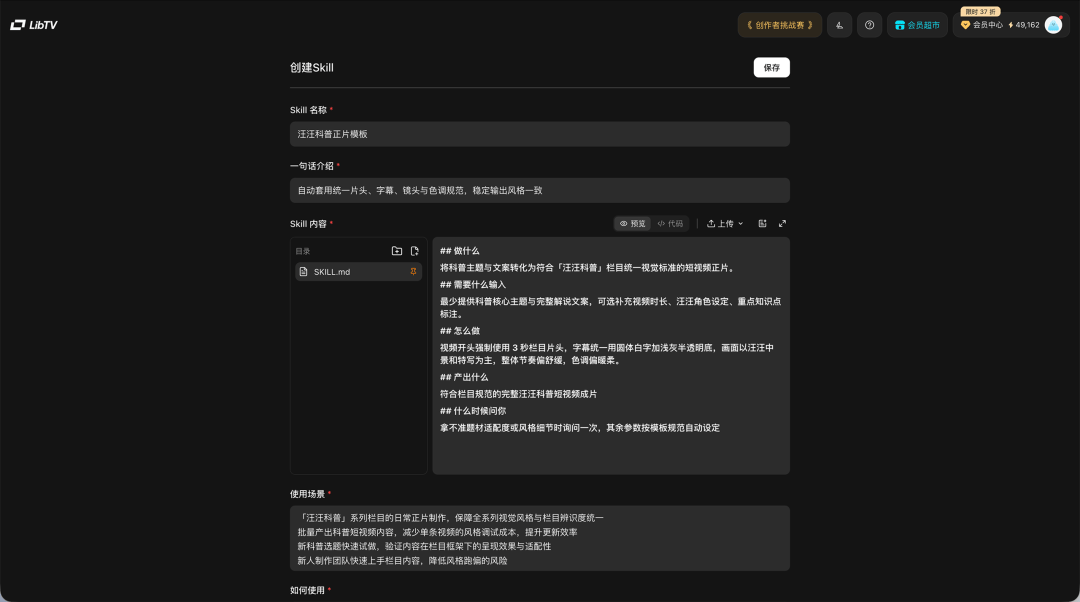Click the broom-like icon beside 创作者挑战赛
This screenshot has width=1080, height=602.
(x=839, y=25)
